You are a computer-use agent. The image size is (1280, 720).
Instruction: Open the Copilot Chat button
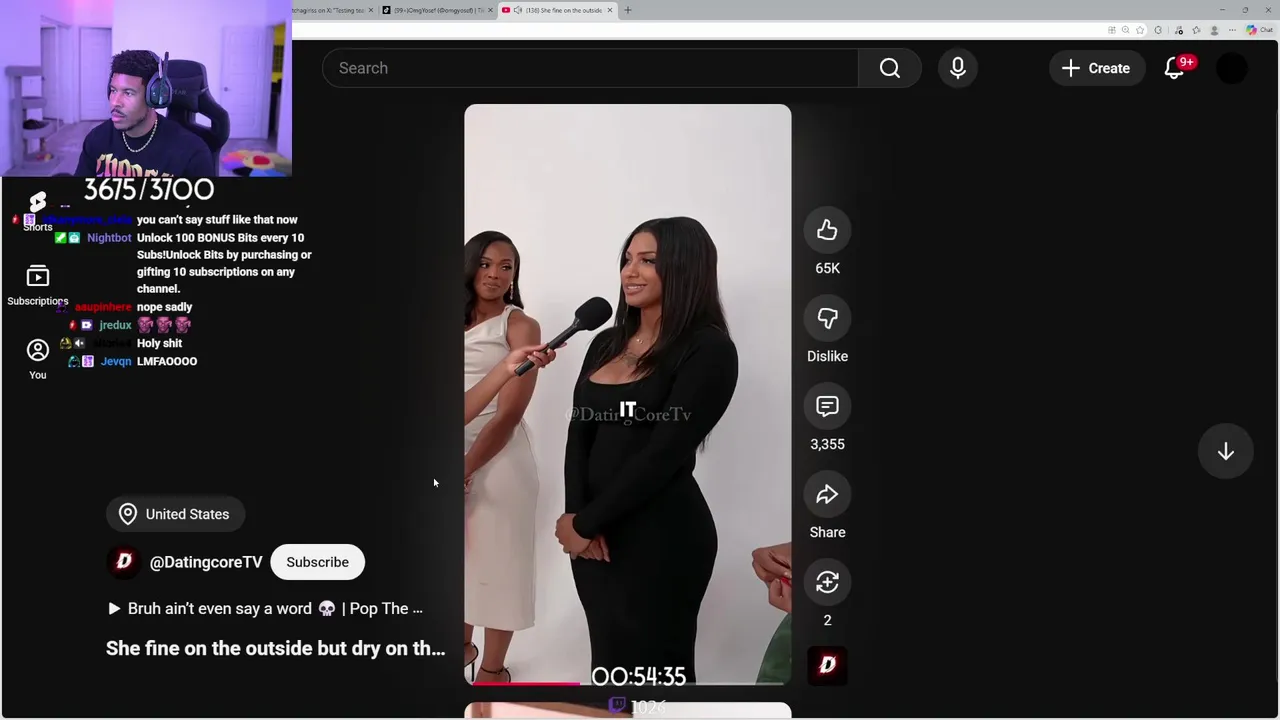(x=1259, y=30)
